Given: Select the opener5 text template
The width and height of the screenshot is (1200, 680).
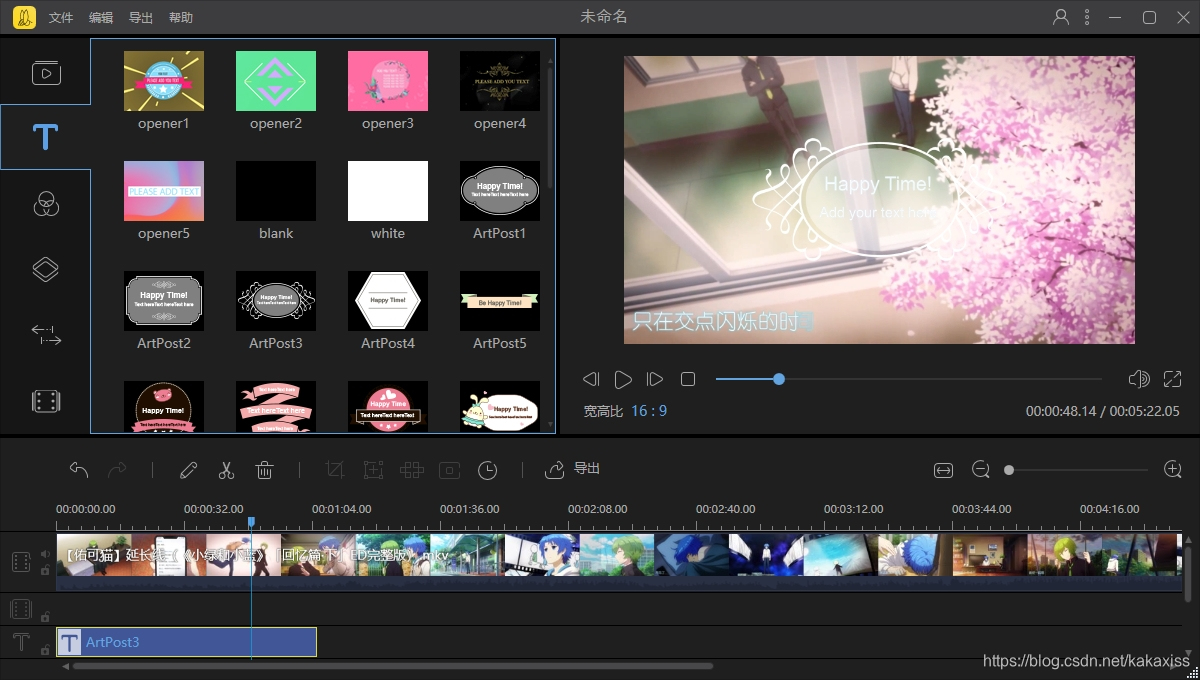Looking at the screenshot, I should pyautogui.click(x=164, y=191).
